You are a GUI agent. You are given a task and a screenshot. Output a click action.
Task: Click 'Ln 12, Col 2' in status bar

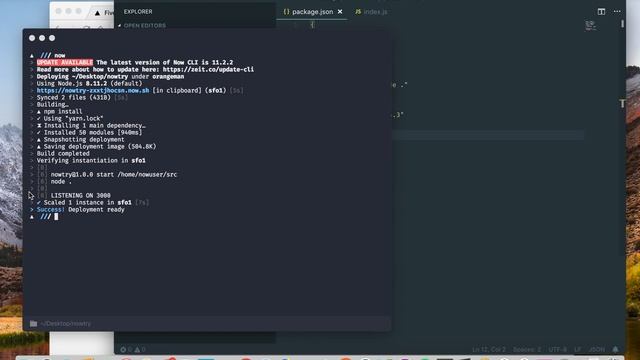coord(489,349)
